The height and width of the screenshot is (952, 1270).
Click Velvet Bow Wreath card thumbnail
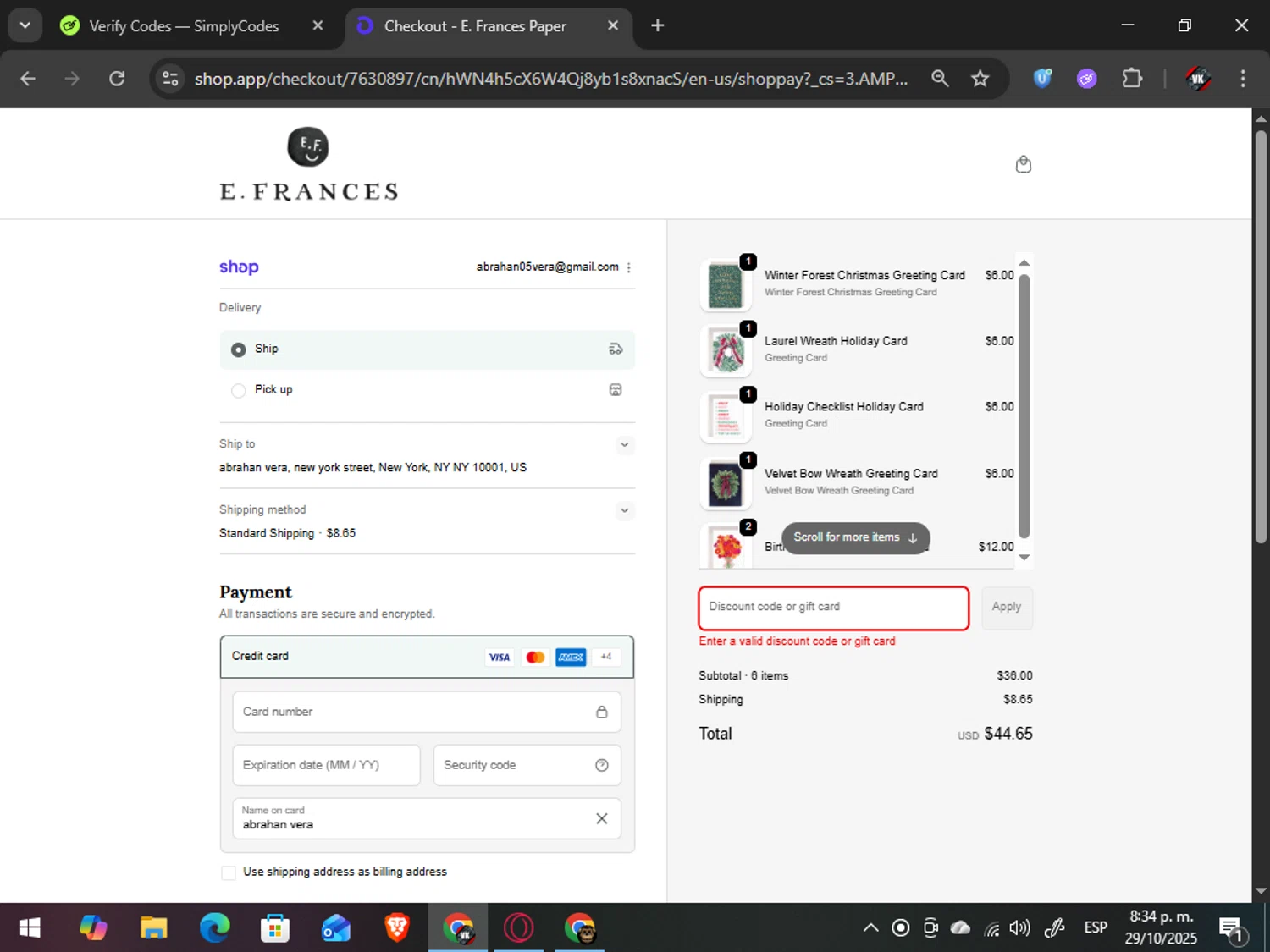726,484
